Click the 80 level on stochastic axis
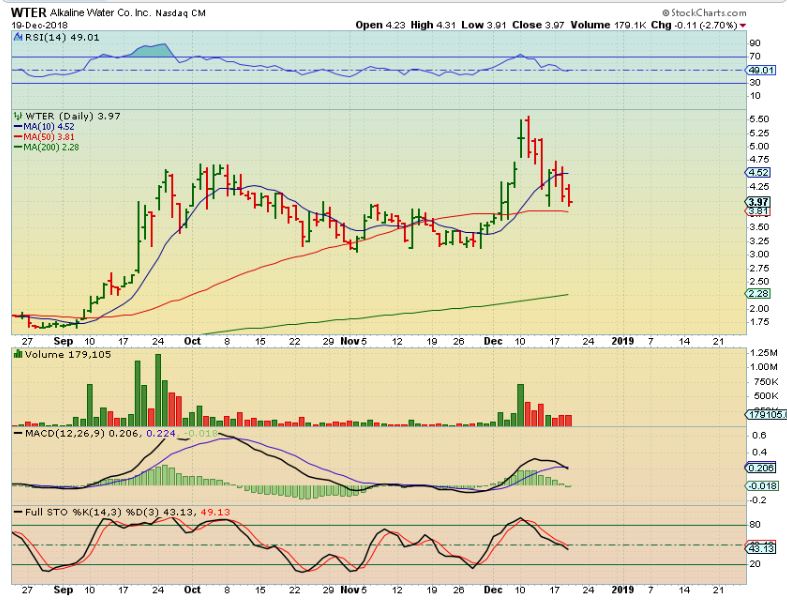 754,525
